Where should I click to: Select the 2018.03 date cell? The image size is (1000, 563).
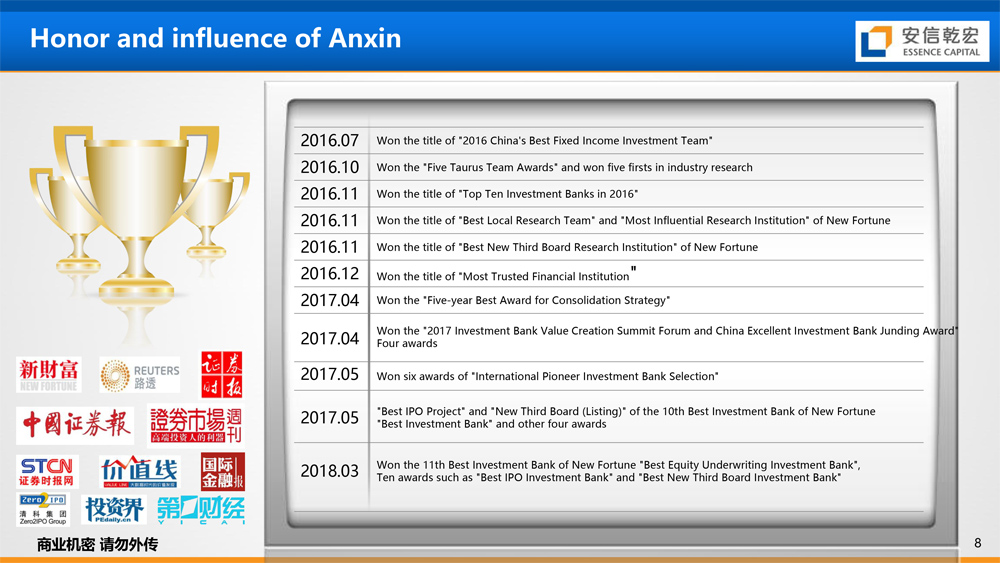pyautogui.click(x=329, y=471)
